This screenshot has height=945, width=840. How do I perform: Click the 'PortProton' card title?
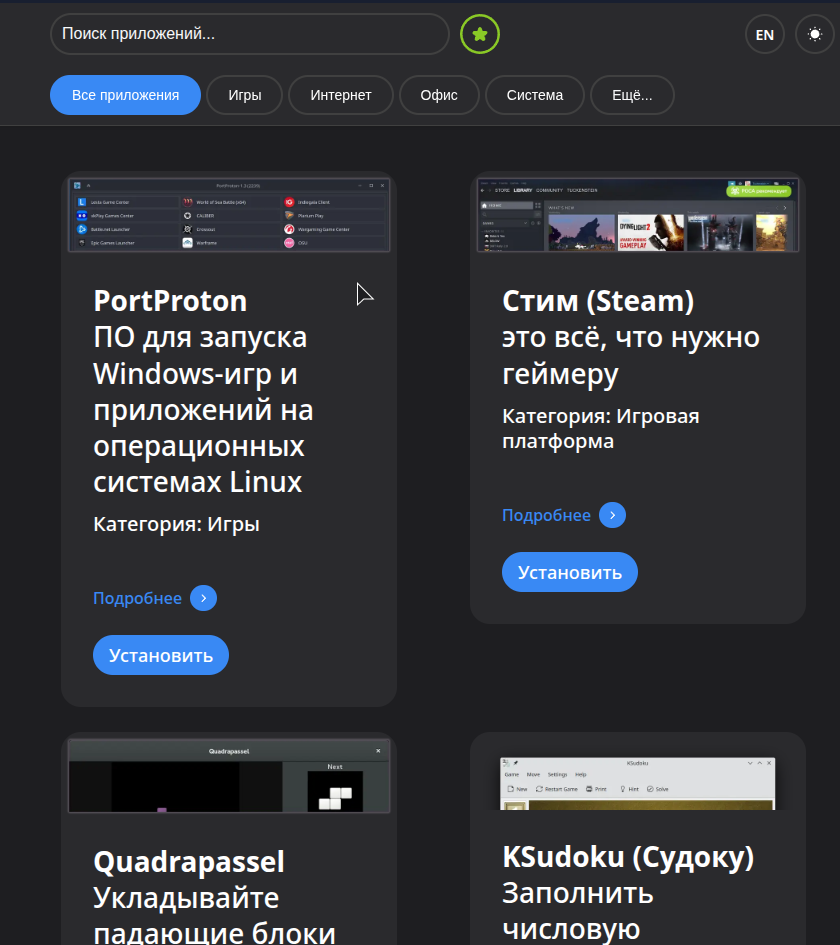pos(171,301)
